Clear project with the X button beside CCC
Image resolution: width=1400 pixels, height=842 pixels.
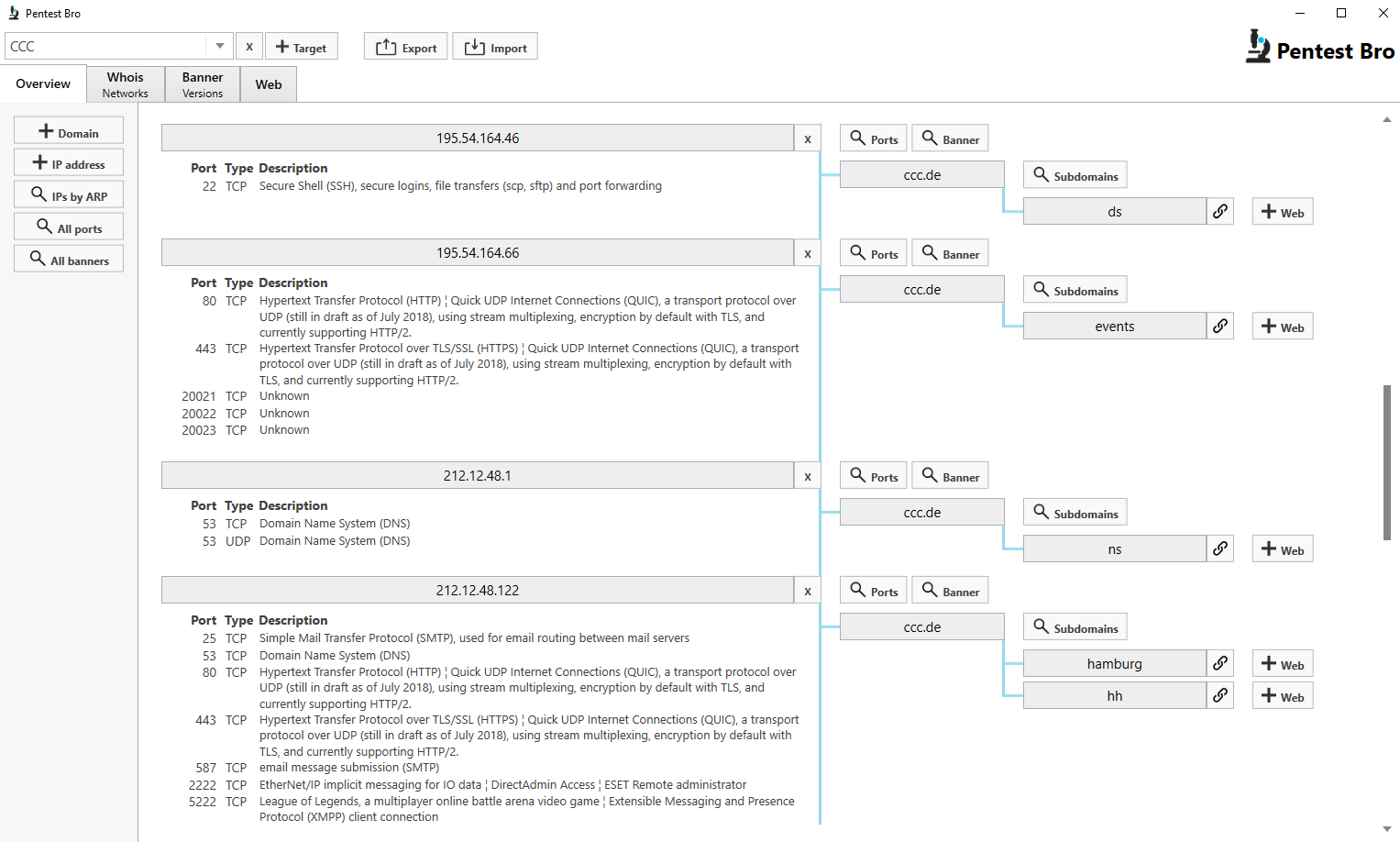tap(249, 46)
